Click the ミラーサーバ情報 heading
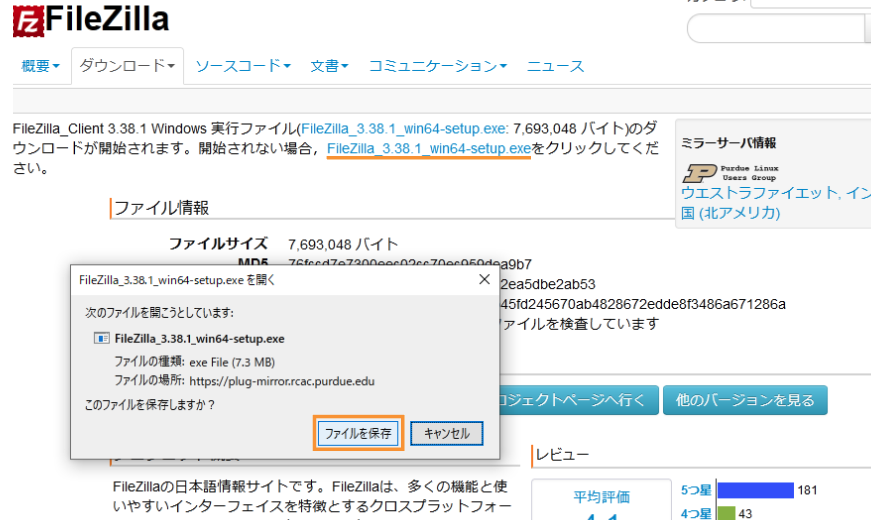The width and height of the screenshot is (877, 522). point(728,143)
